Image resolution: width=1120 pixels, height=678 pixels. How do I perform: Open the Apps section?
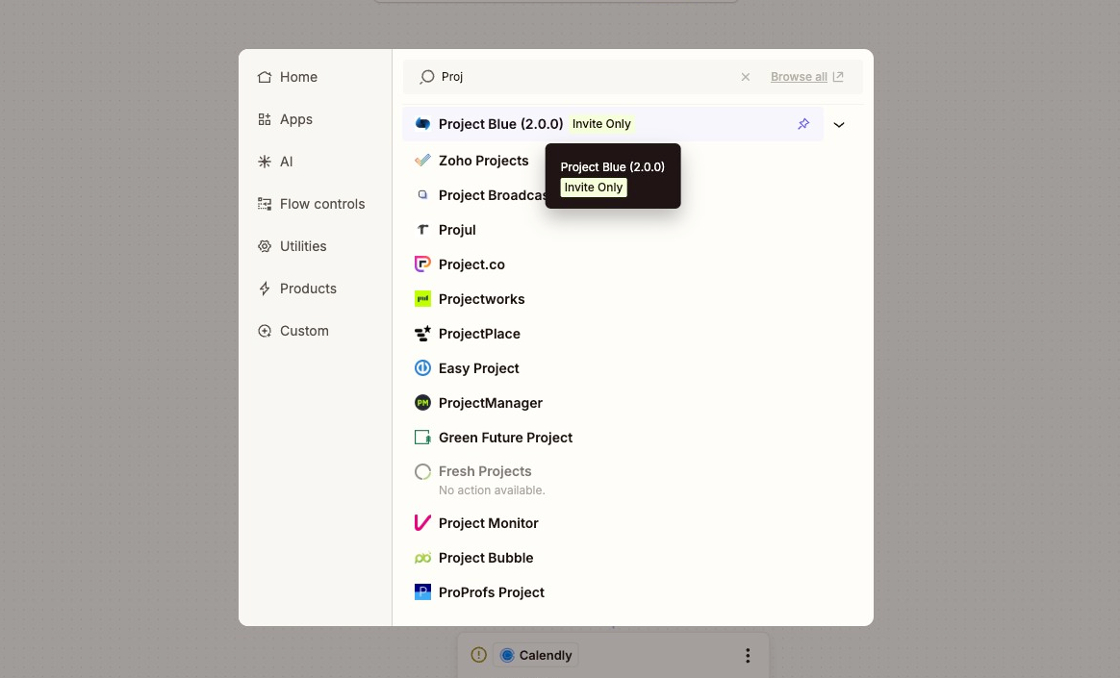tap(297, 119)
